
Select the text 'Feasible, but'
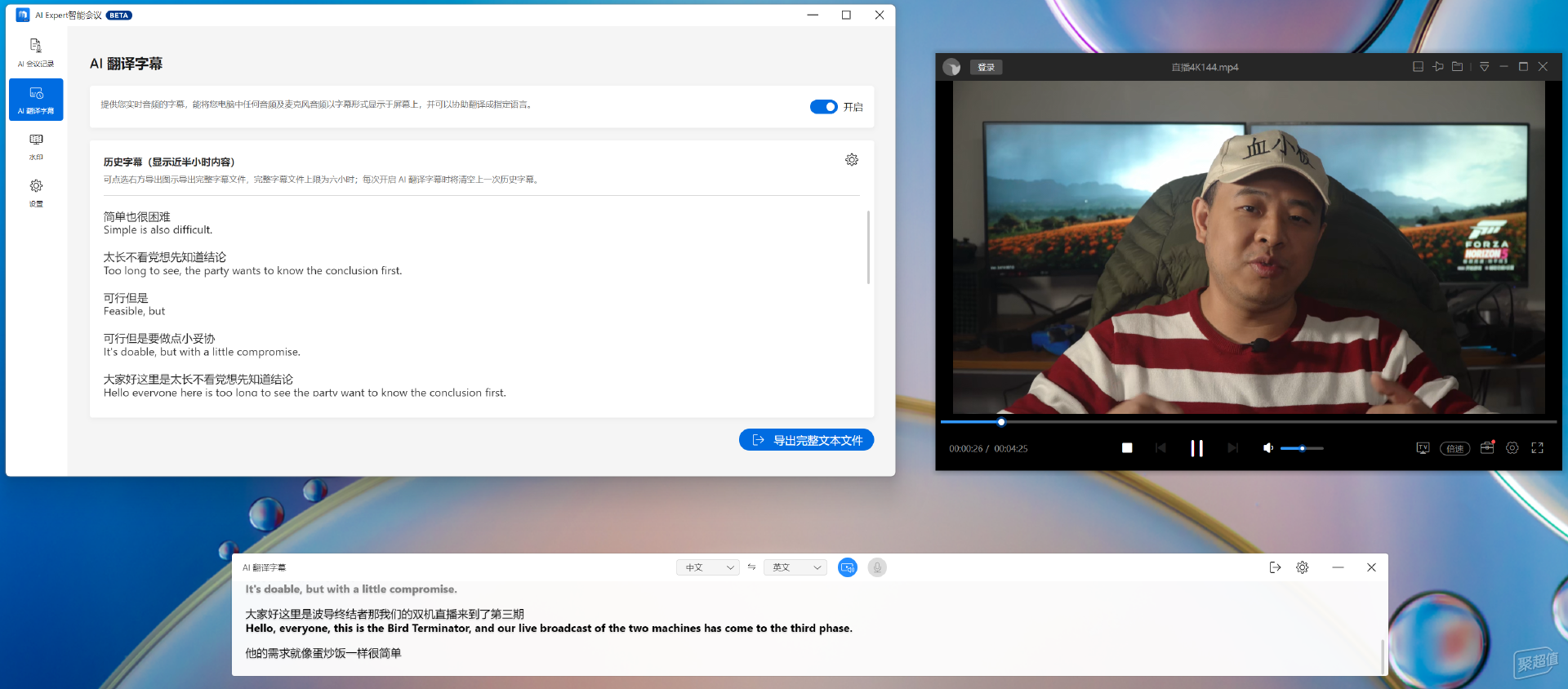(134, 312)
